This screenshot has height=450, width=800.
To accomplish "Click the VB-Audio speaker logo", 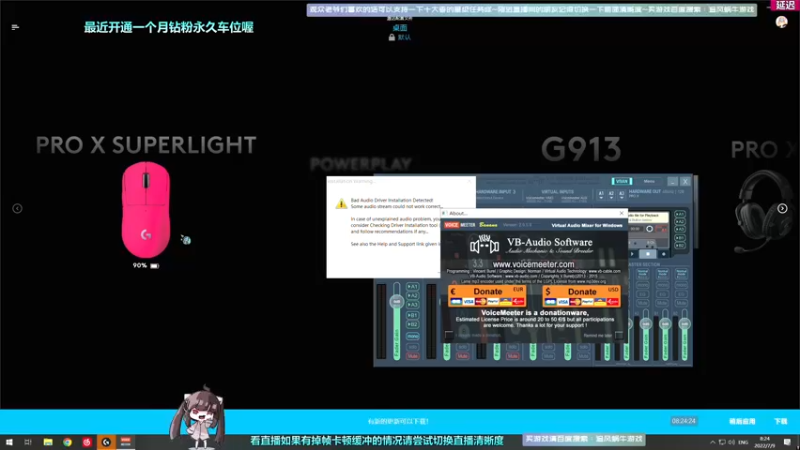I will coord(484,245).
